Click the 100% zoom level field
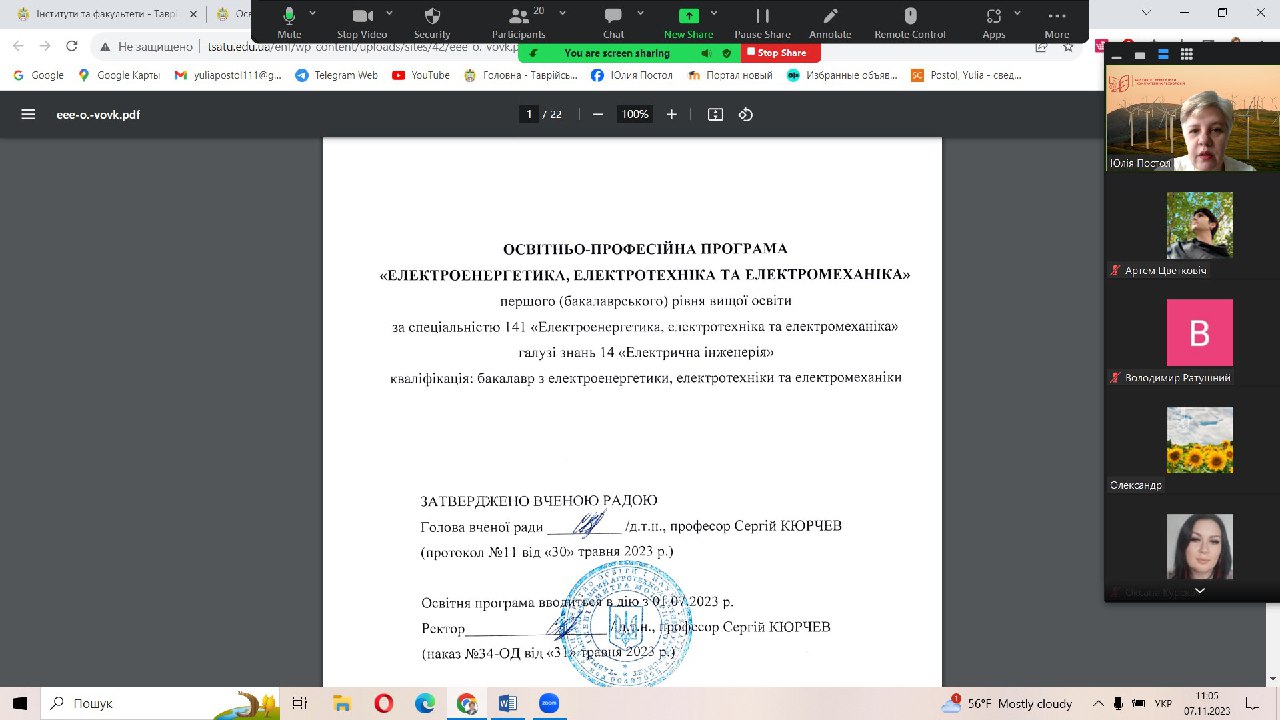1280x720 pixels. 635,114
